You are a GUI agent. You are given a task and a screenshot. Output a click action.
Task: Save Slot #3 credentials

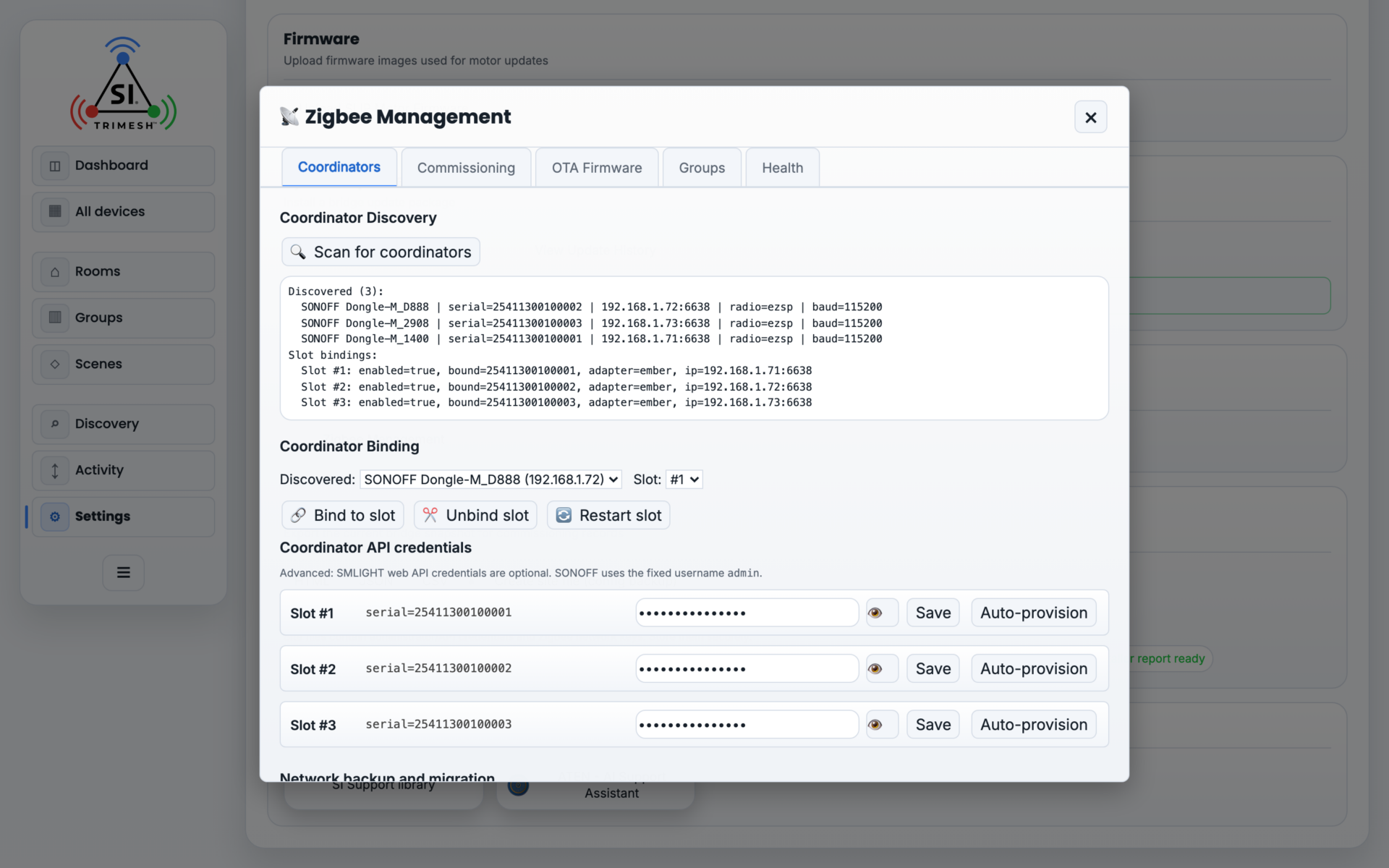933,724
